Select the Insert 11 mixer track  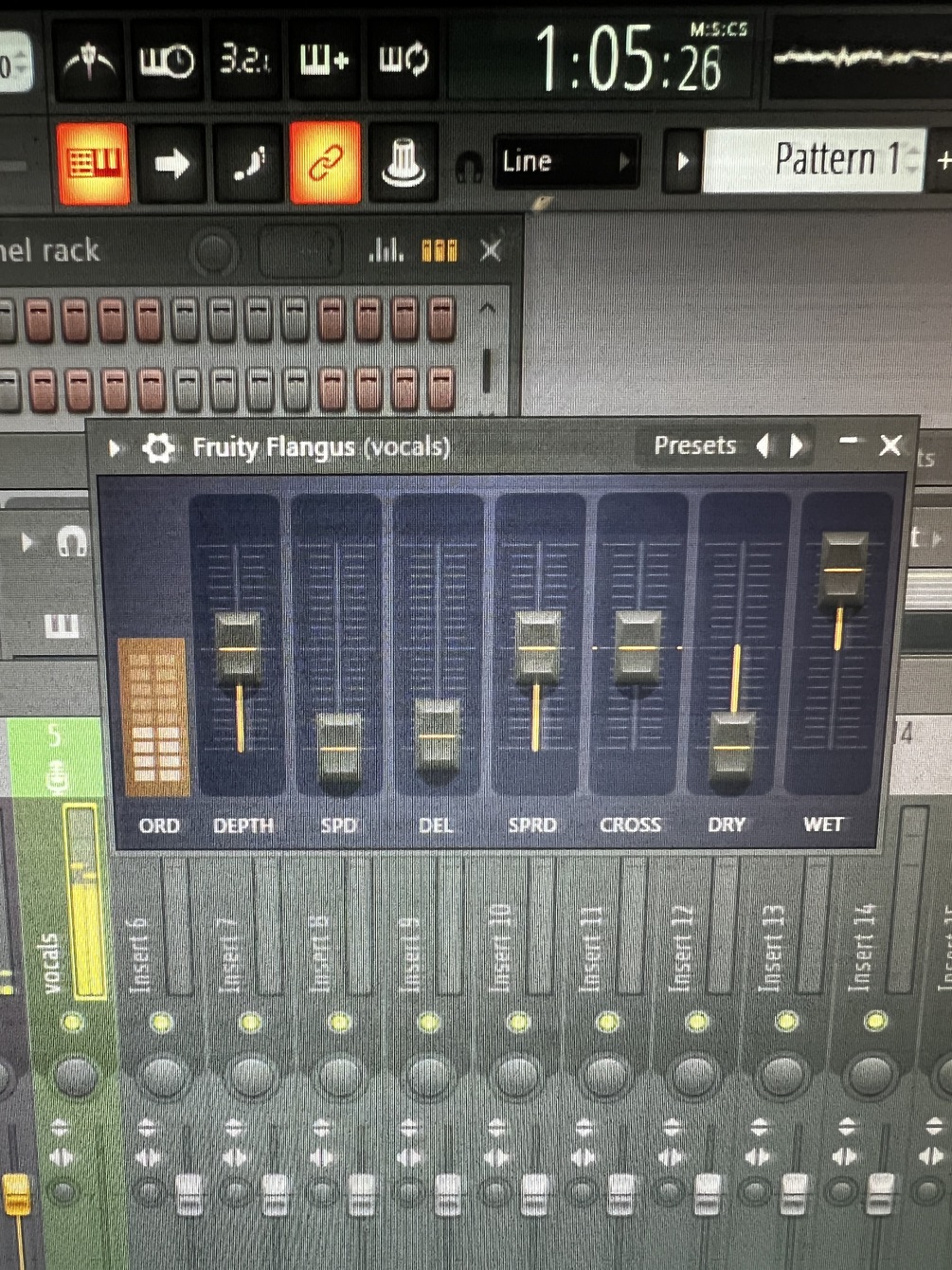[589, 950]
